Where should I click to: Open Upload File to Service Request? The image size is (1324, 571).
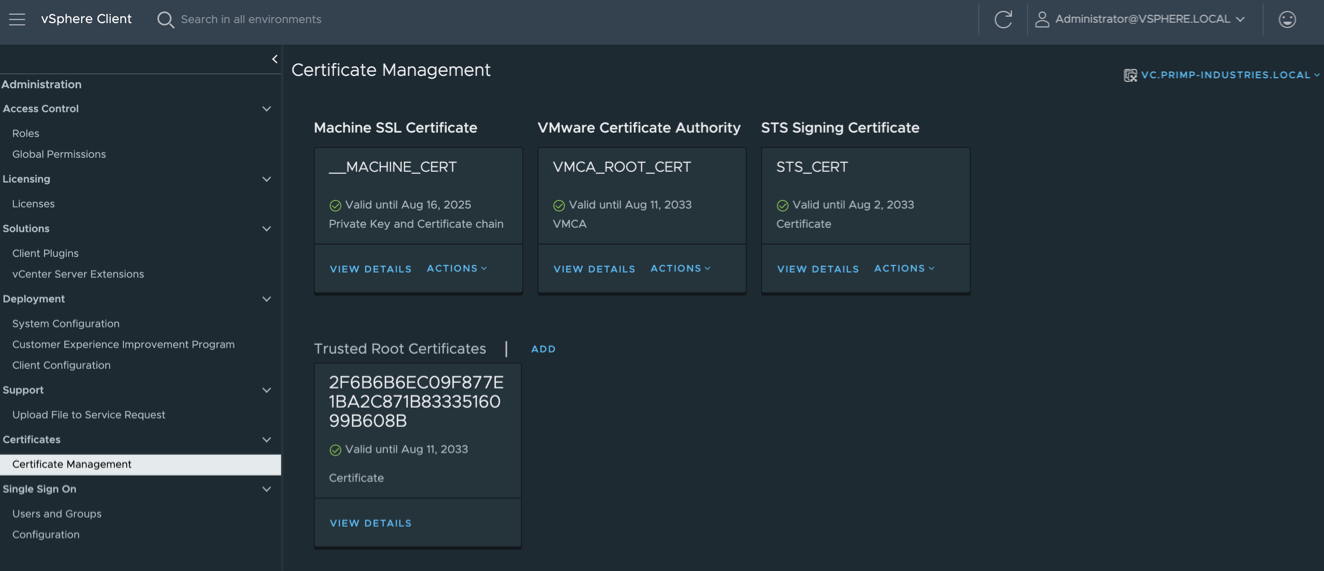[89, 415]
